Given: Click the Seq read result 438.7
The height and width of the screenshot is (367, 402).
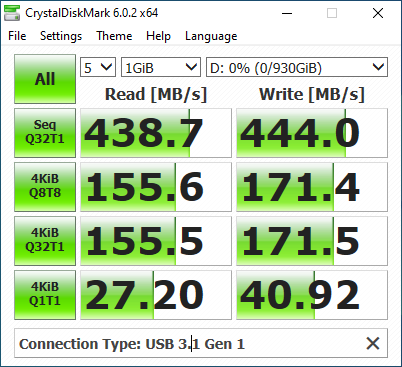Looking at the screenshot, I should click(156, 133).
